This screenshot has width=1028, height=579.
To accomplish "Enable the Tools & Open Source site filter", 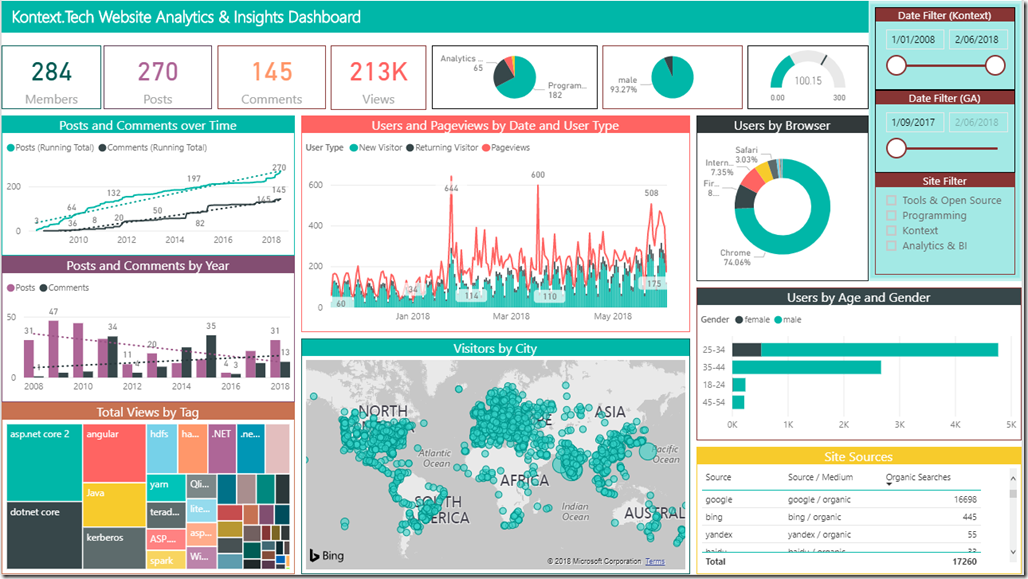I will (x=891, y=200).
